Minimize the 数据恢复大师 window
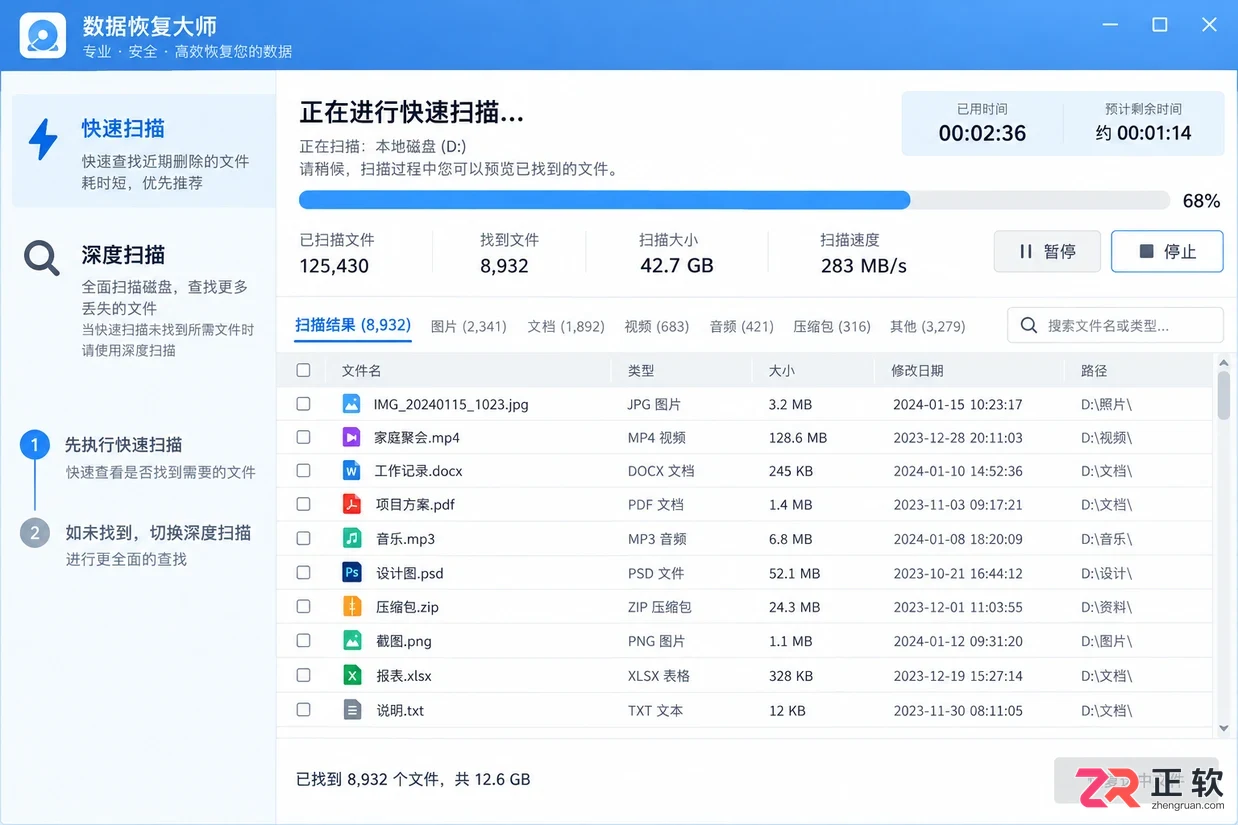The height and width of the screenshot is (825, 1238). click(1110, 25)
